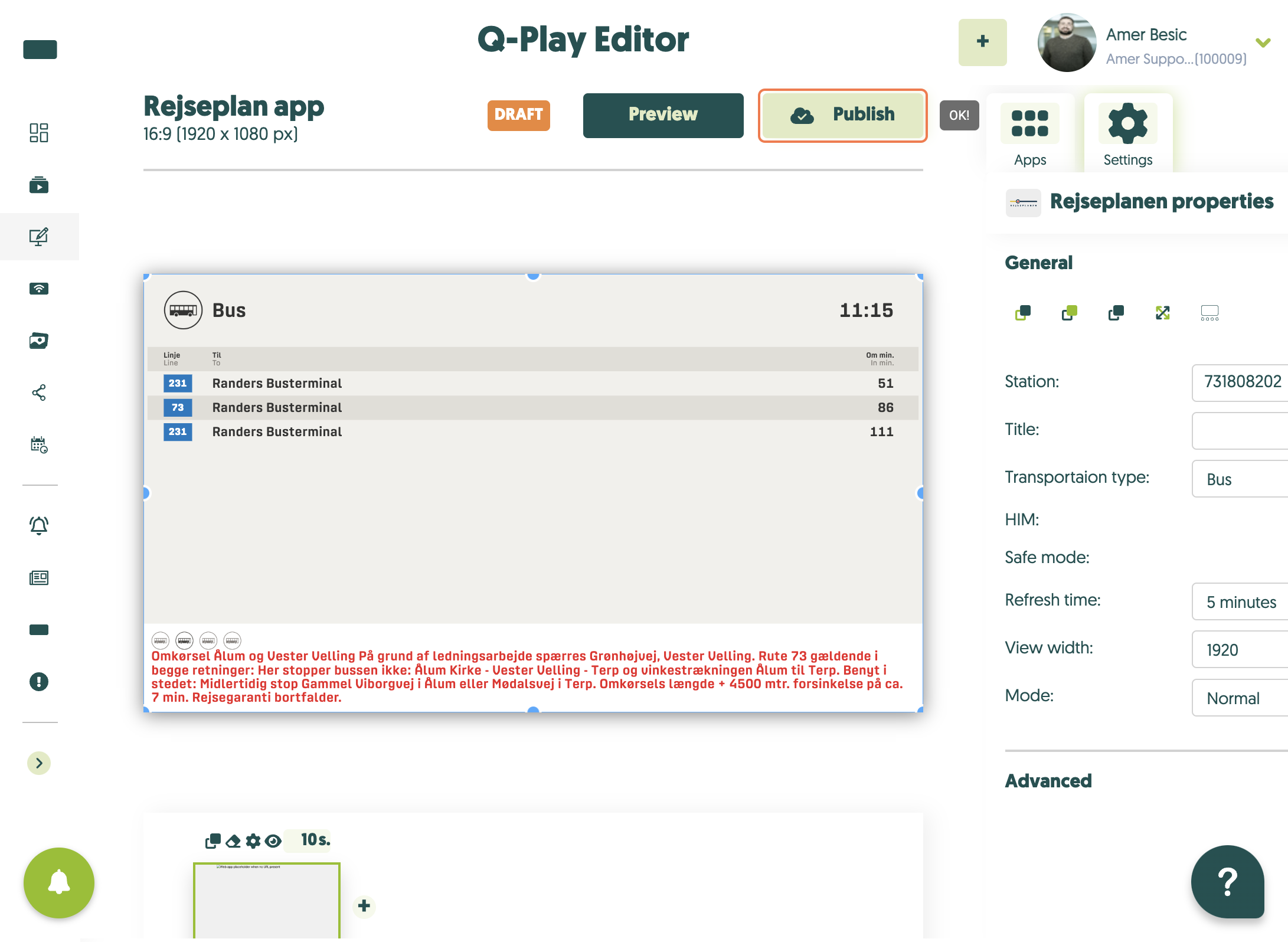The width and height of the screenshot is (1288, 942).
Task: Click the duplicate slide icon above thumbnail
Action: click(213, 841)
